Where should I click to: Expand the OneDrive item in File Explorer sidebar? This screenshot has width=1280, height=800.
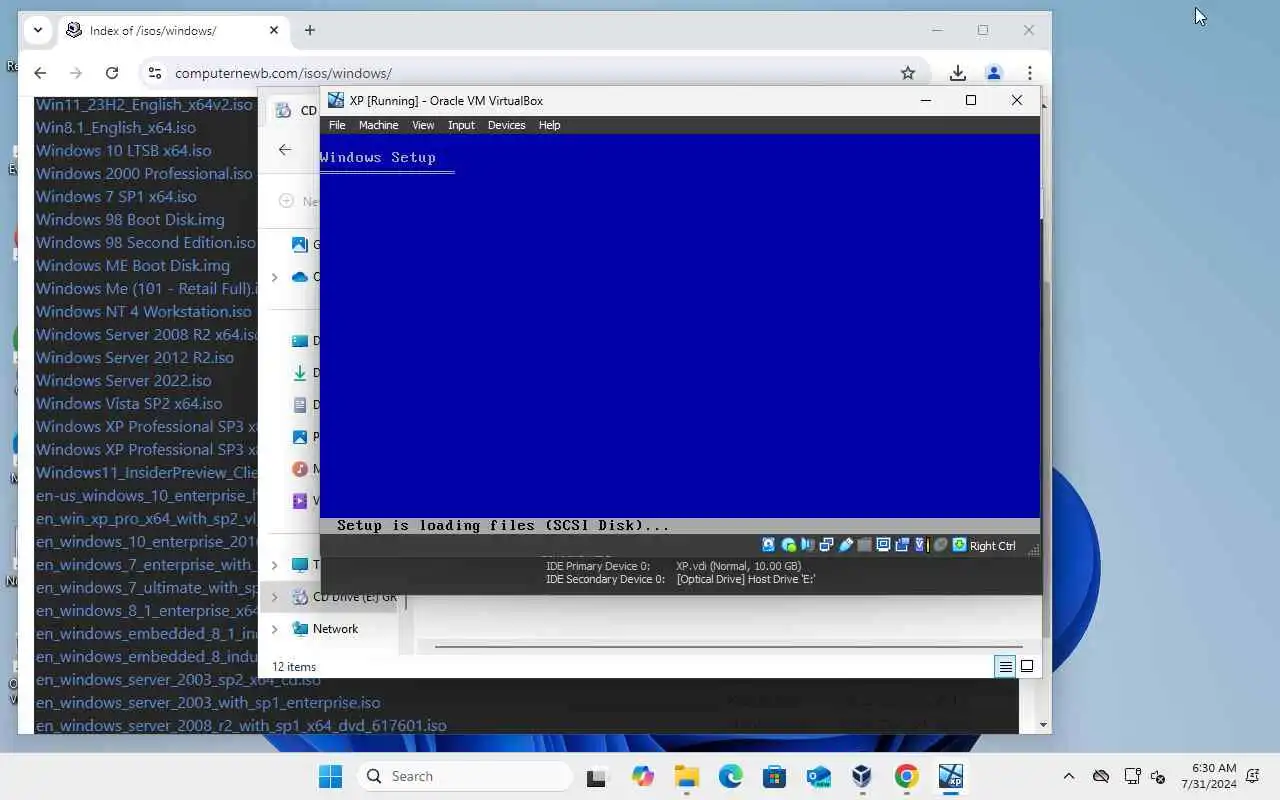275,277
